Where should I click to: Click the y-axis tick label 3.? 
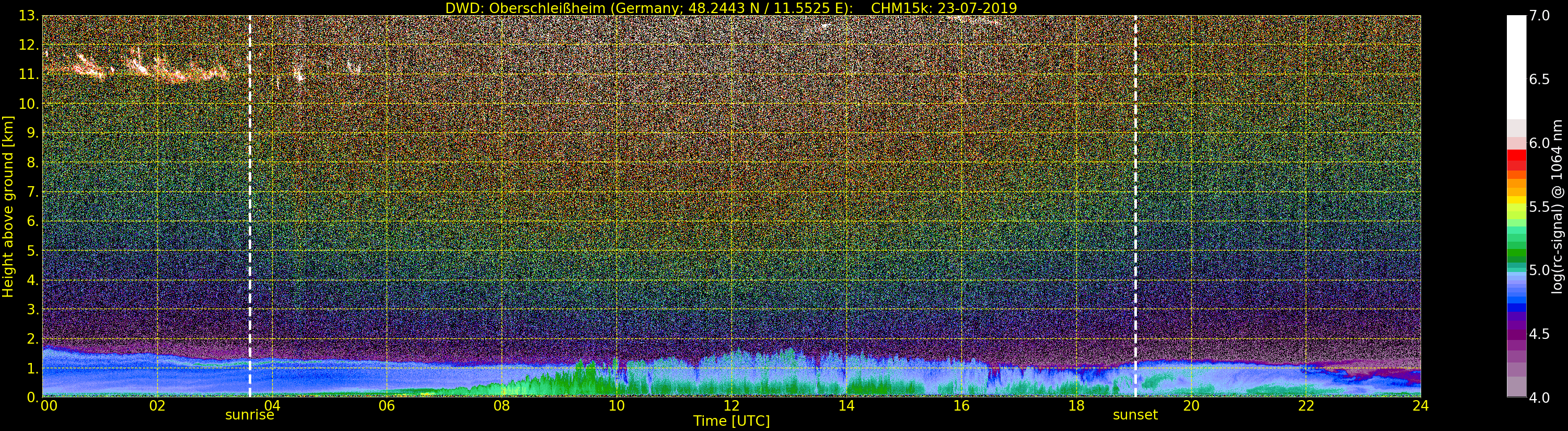(33, 309)
